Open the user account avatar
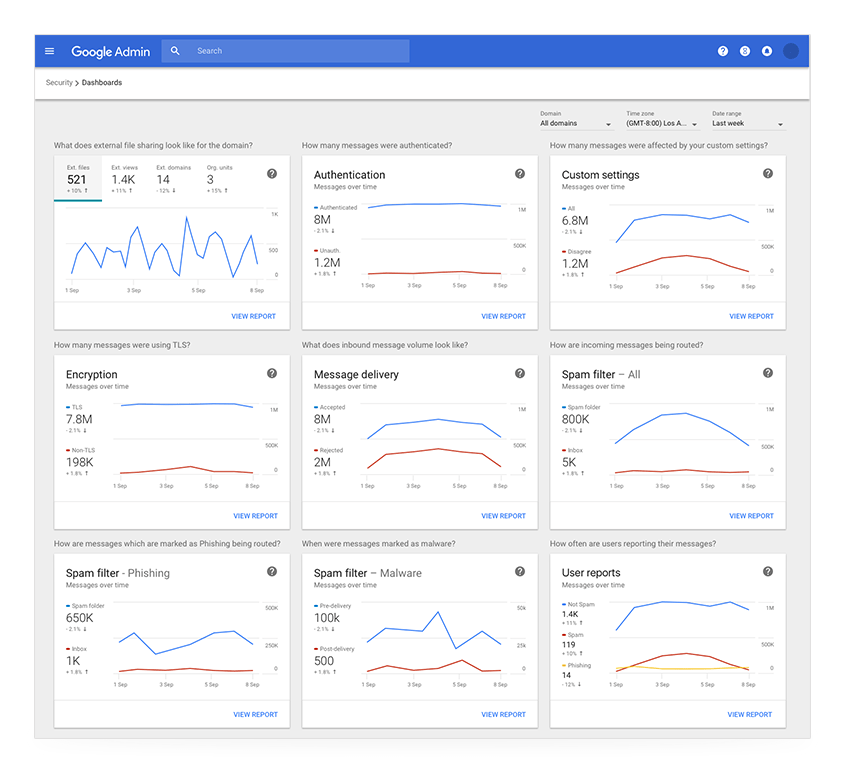Viewport: 845px width, 773px height. [x=791, y=51]
